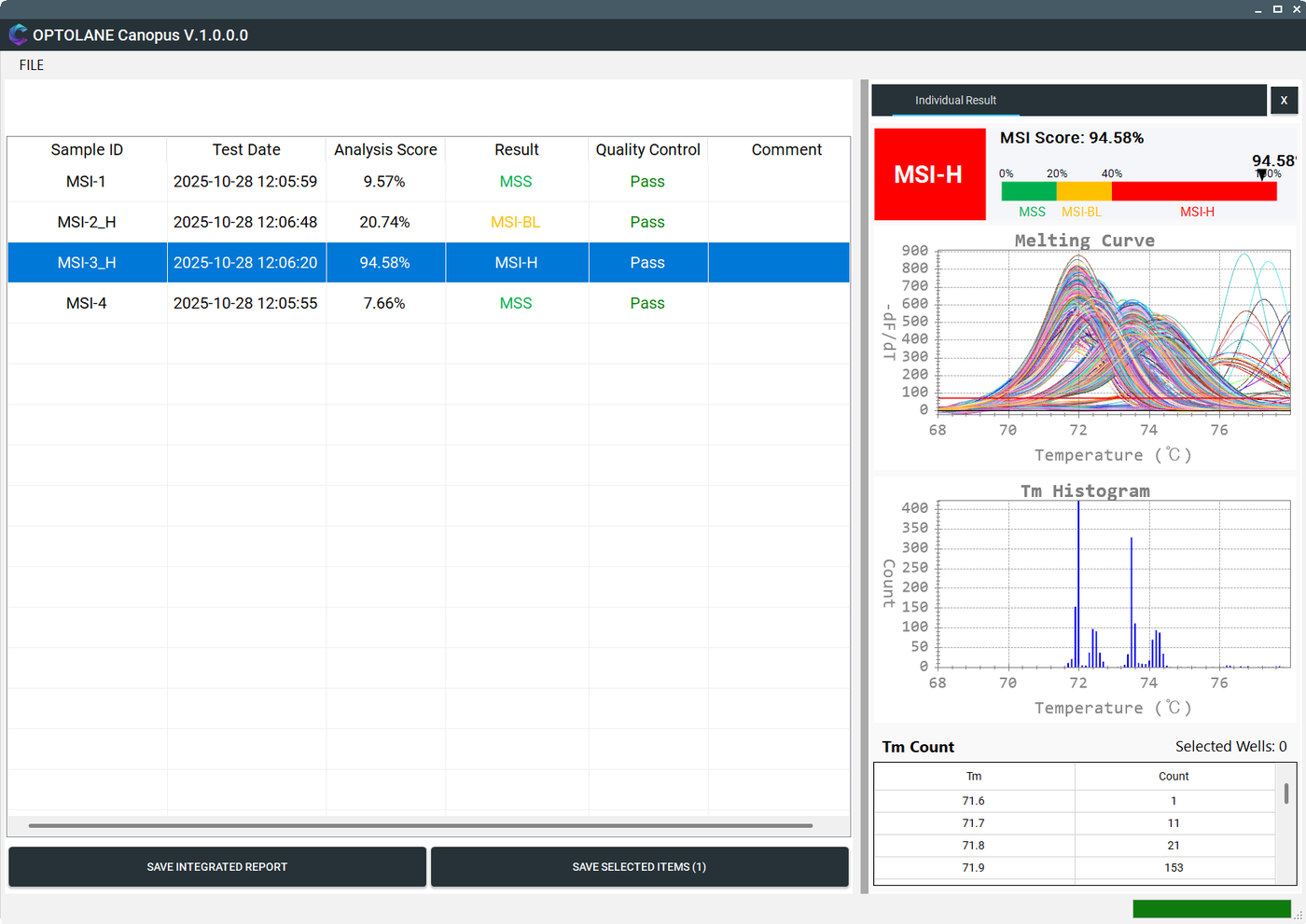Click the window resize grip icon
Screen dimensions: 1306x924
(1299, 917)
